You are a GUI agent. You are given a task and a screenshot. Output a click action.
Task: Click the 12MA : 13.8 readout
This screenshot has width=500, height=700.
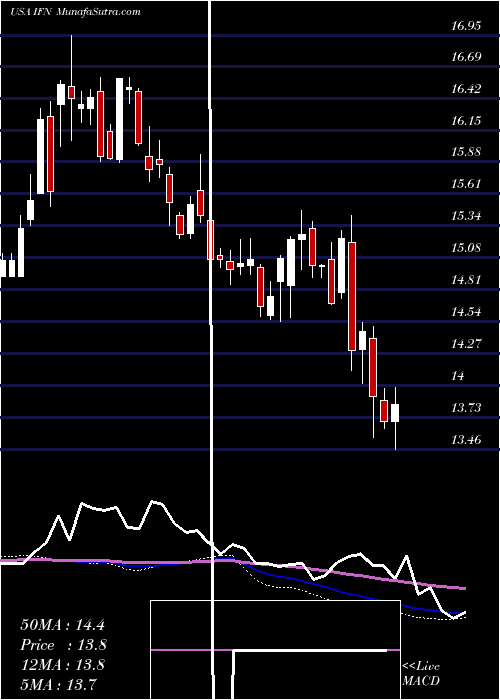point(62,665)
